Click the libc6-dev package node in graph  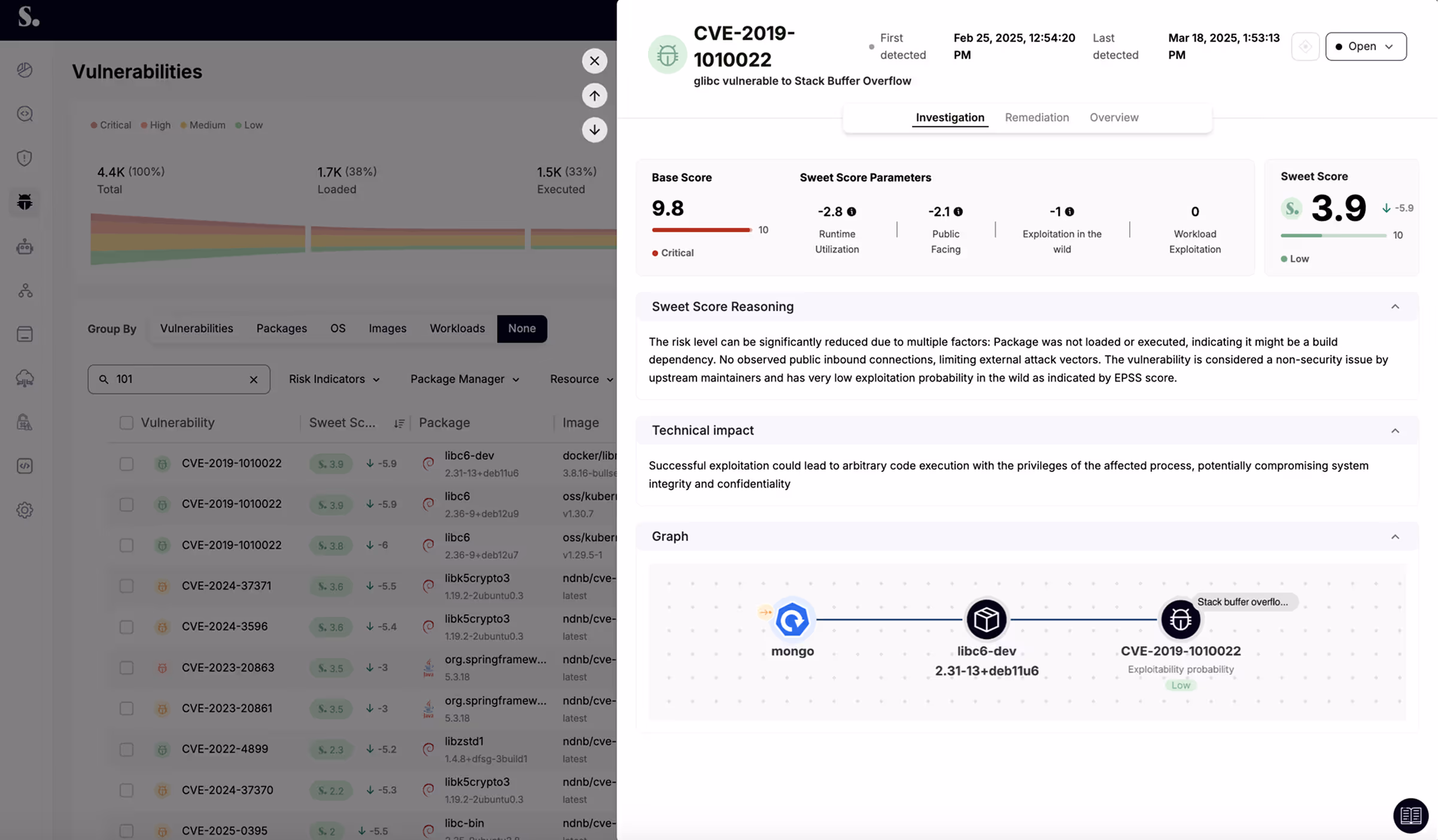986,619
